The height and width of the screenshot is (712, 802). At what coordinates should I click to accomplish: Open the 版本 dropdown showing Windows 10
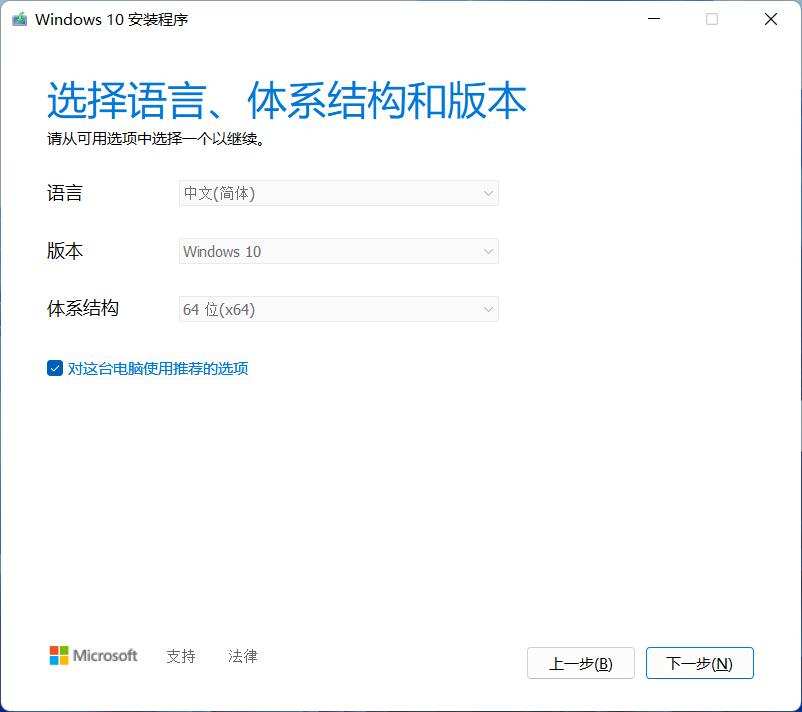[339, 251]
